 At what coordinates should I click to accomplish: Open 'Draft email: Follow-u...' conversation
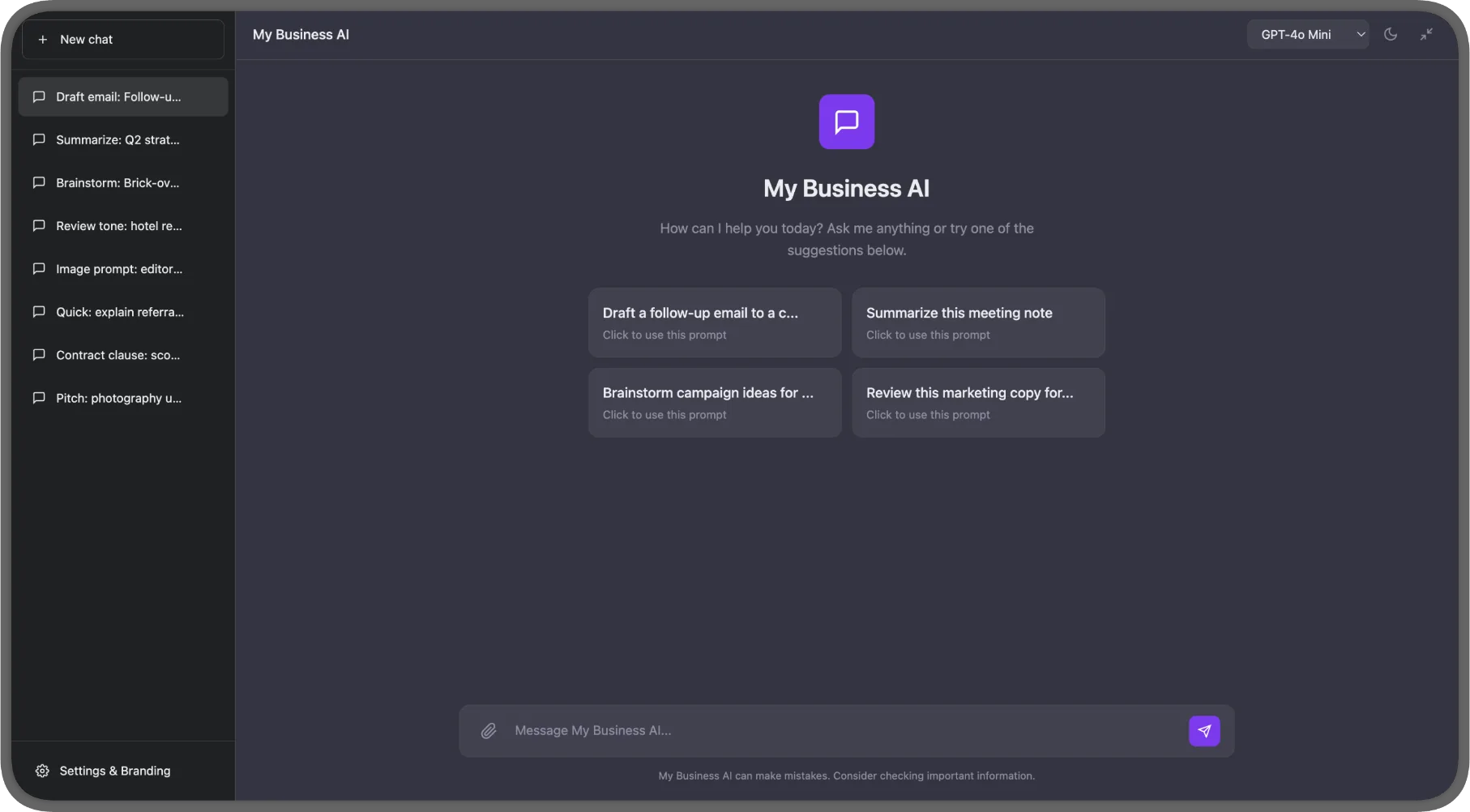click(x=123, y=96)
